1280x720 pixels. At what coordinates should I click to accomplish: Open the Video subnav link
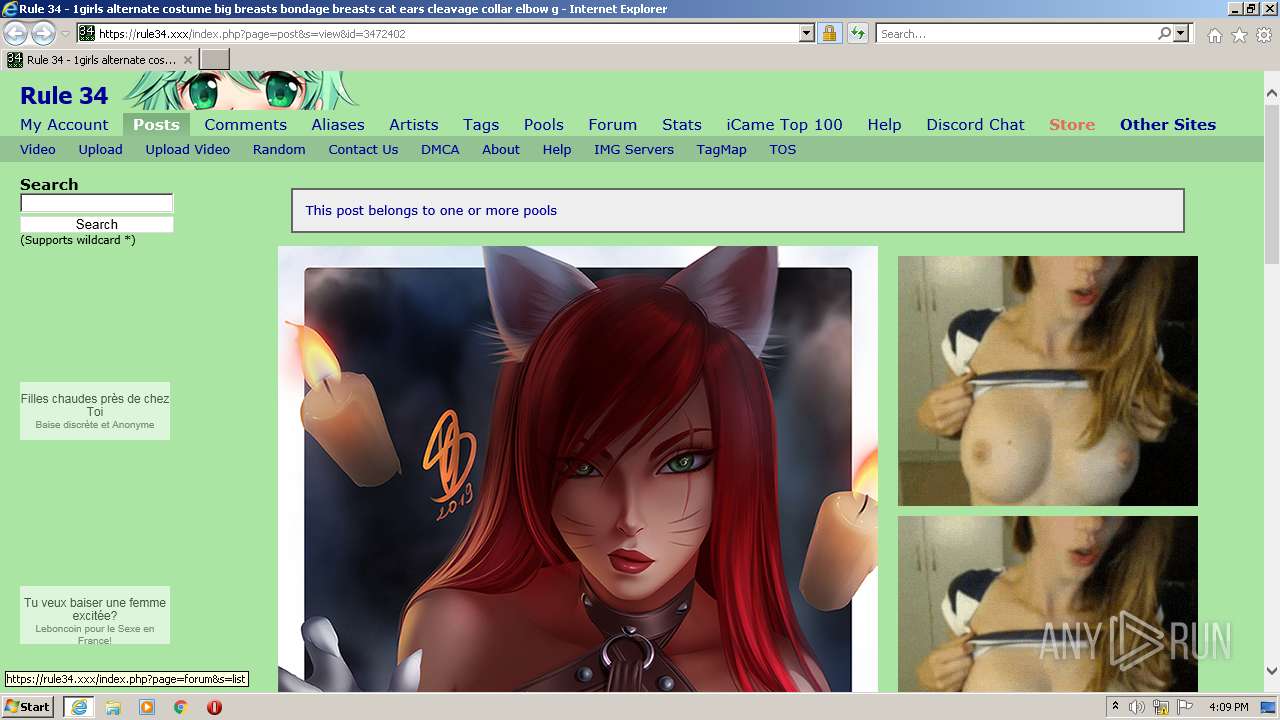pos(38,149)
